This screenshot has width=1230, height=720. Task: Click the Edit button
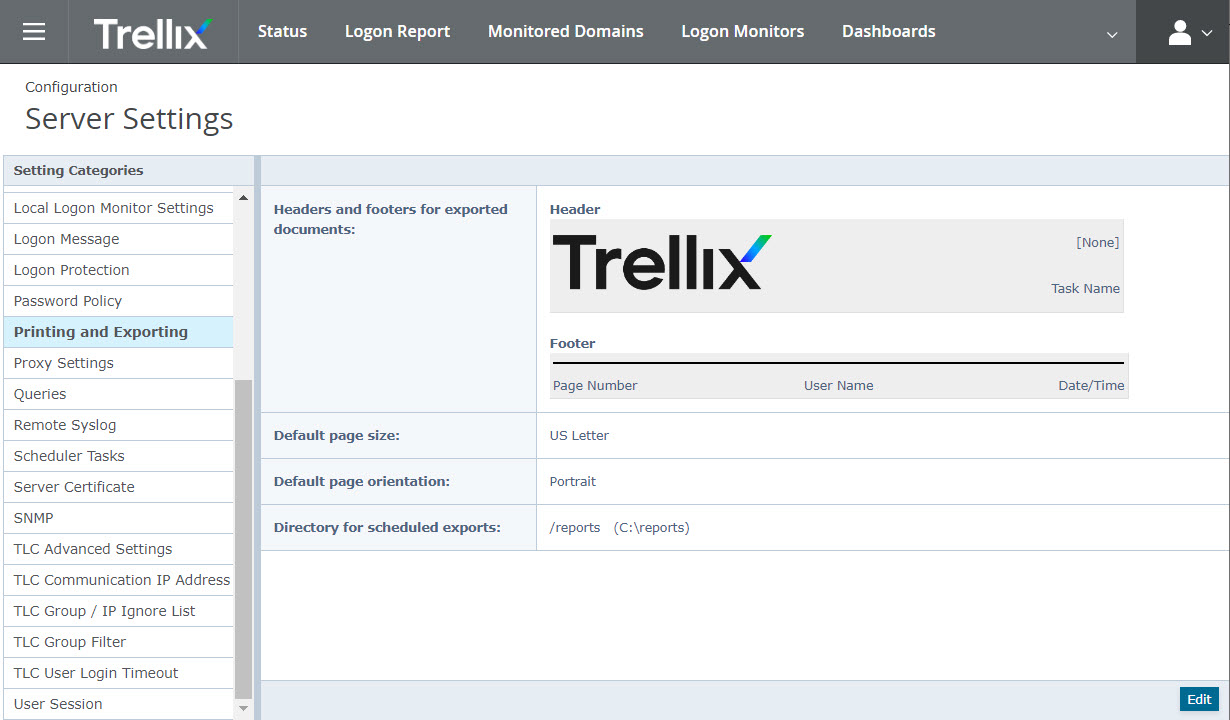click(x=1199, y=700)
